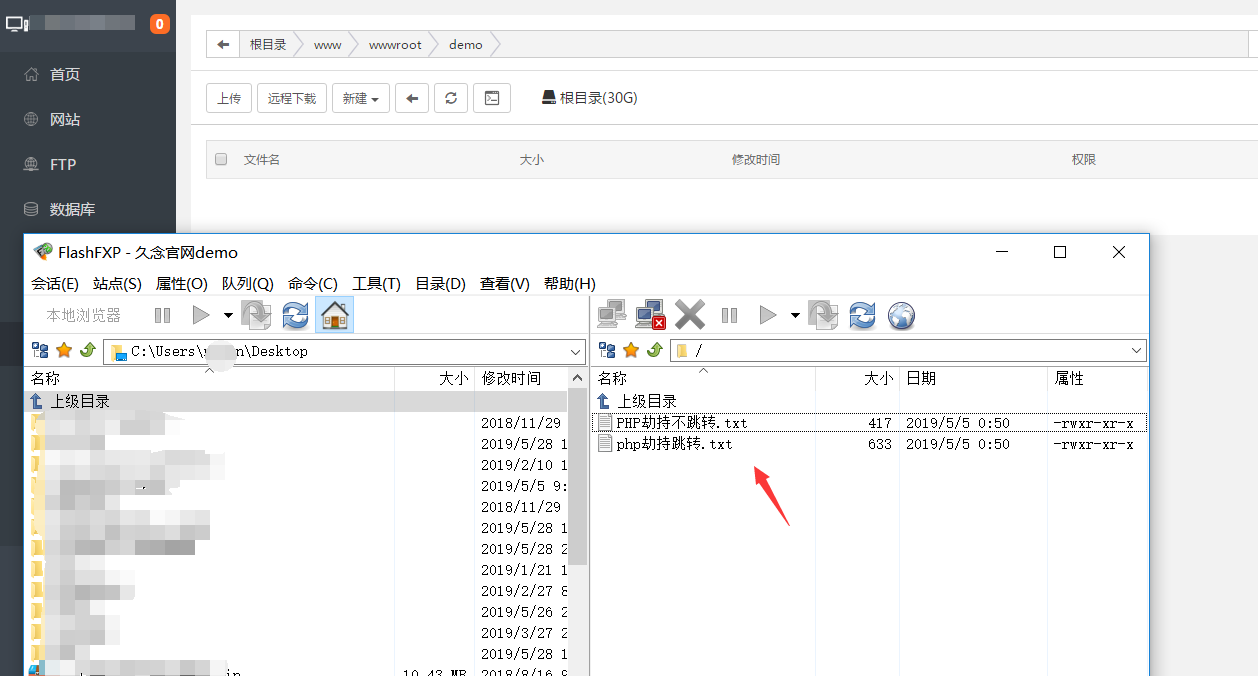This screenshot has width=1258, height=676.
Task: Open the 站点(S) menu in FlashFXP
Action: [x=117, y=284]
